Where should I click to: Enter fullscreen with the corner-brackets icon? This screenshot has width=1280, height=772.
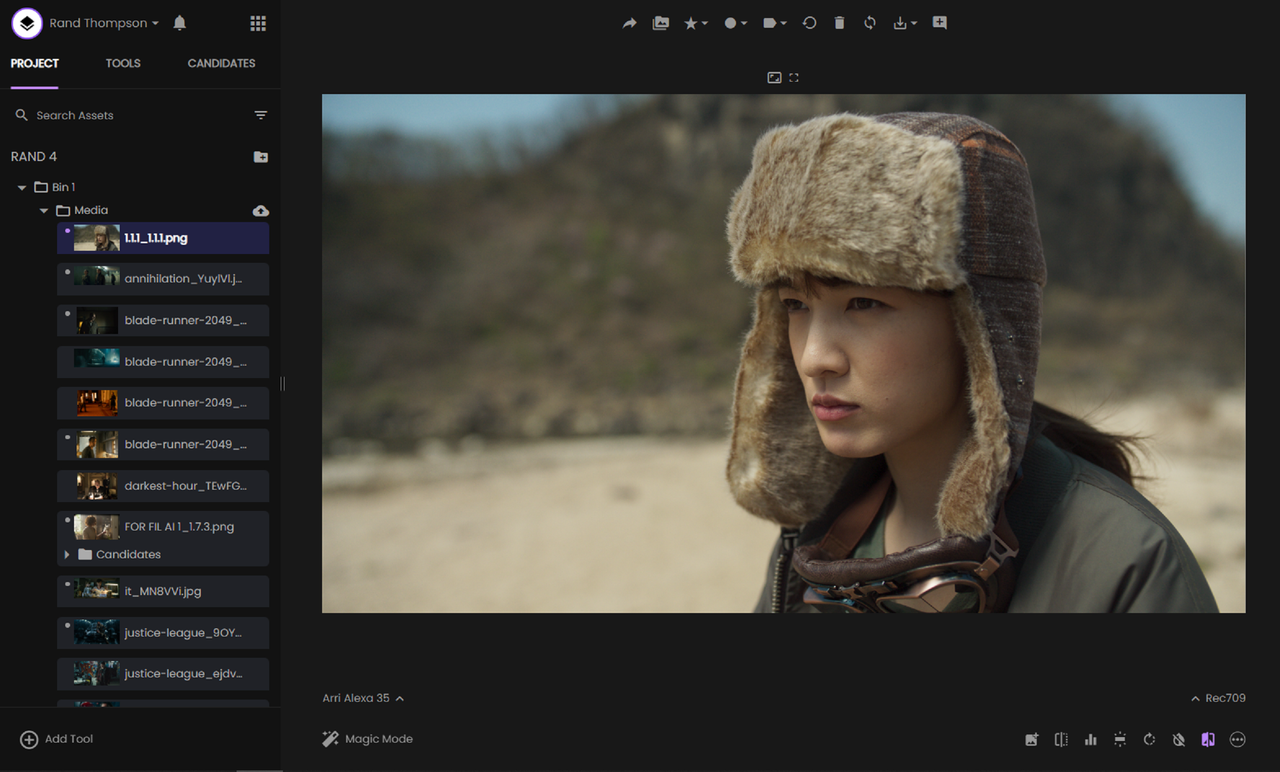794,77
